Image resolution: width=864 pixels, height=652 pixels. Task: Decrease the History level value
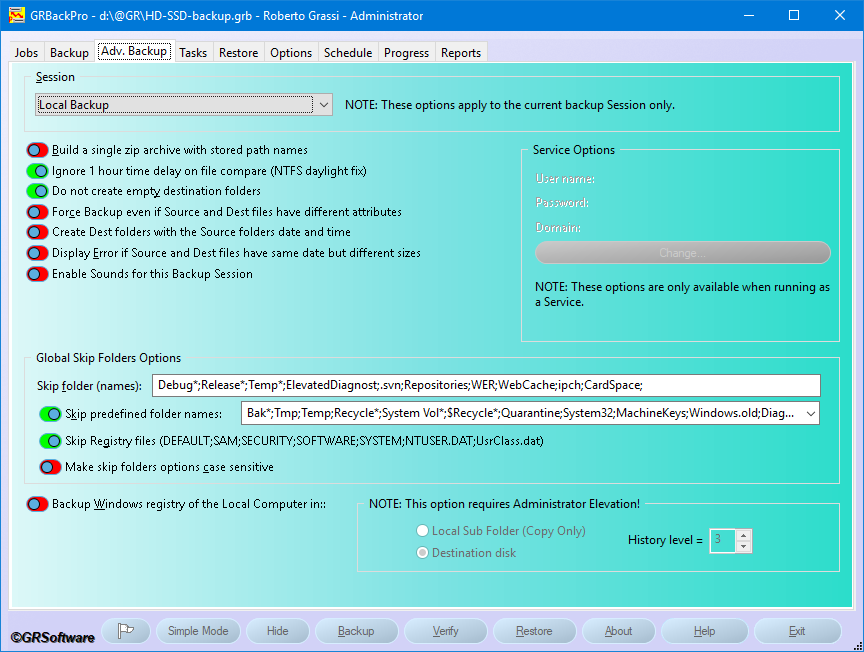743,546
